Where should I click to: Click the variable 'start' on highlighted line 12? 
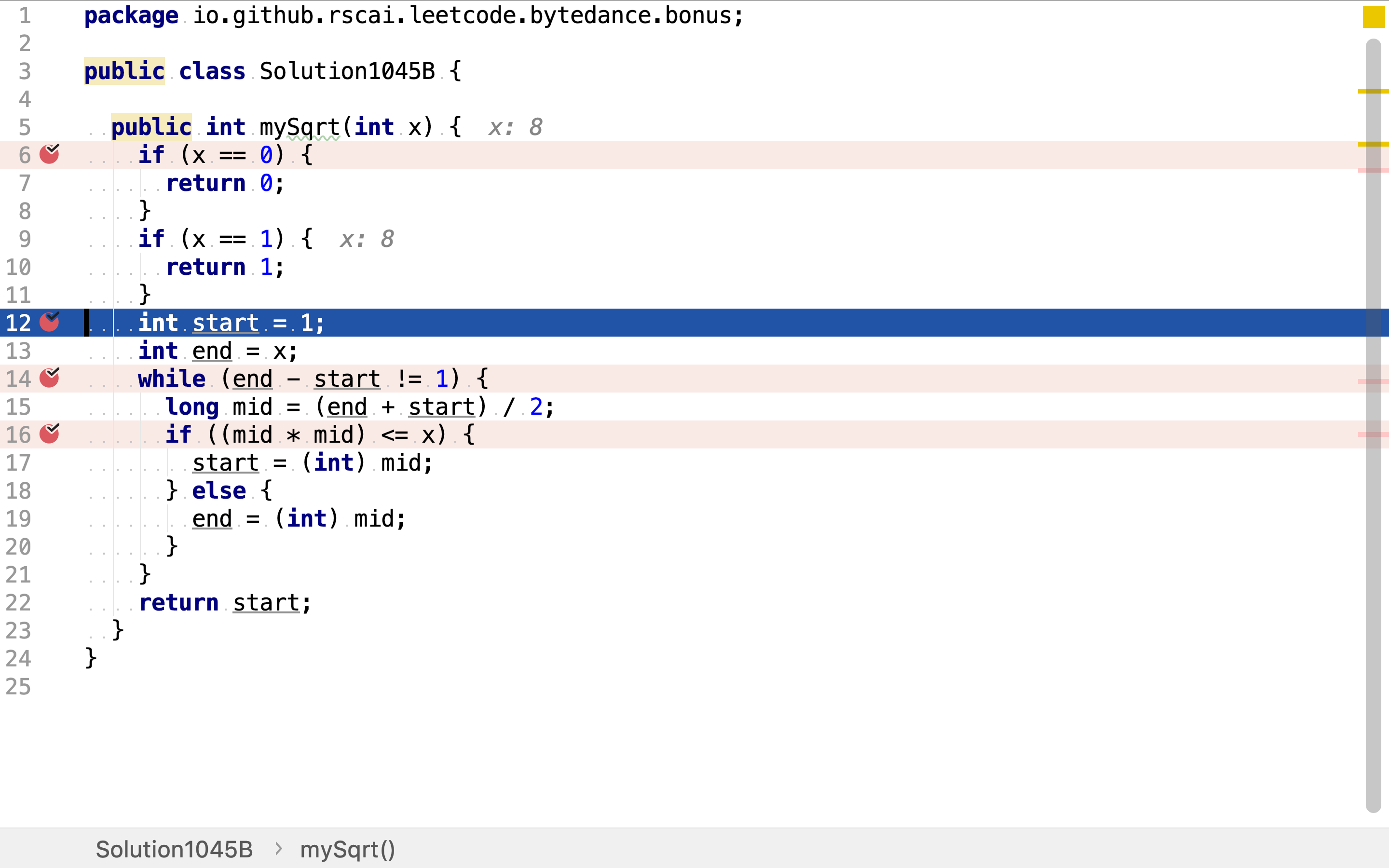tap(226, 323)
